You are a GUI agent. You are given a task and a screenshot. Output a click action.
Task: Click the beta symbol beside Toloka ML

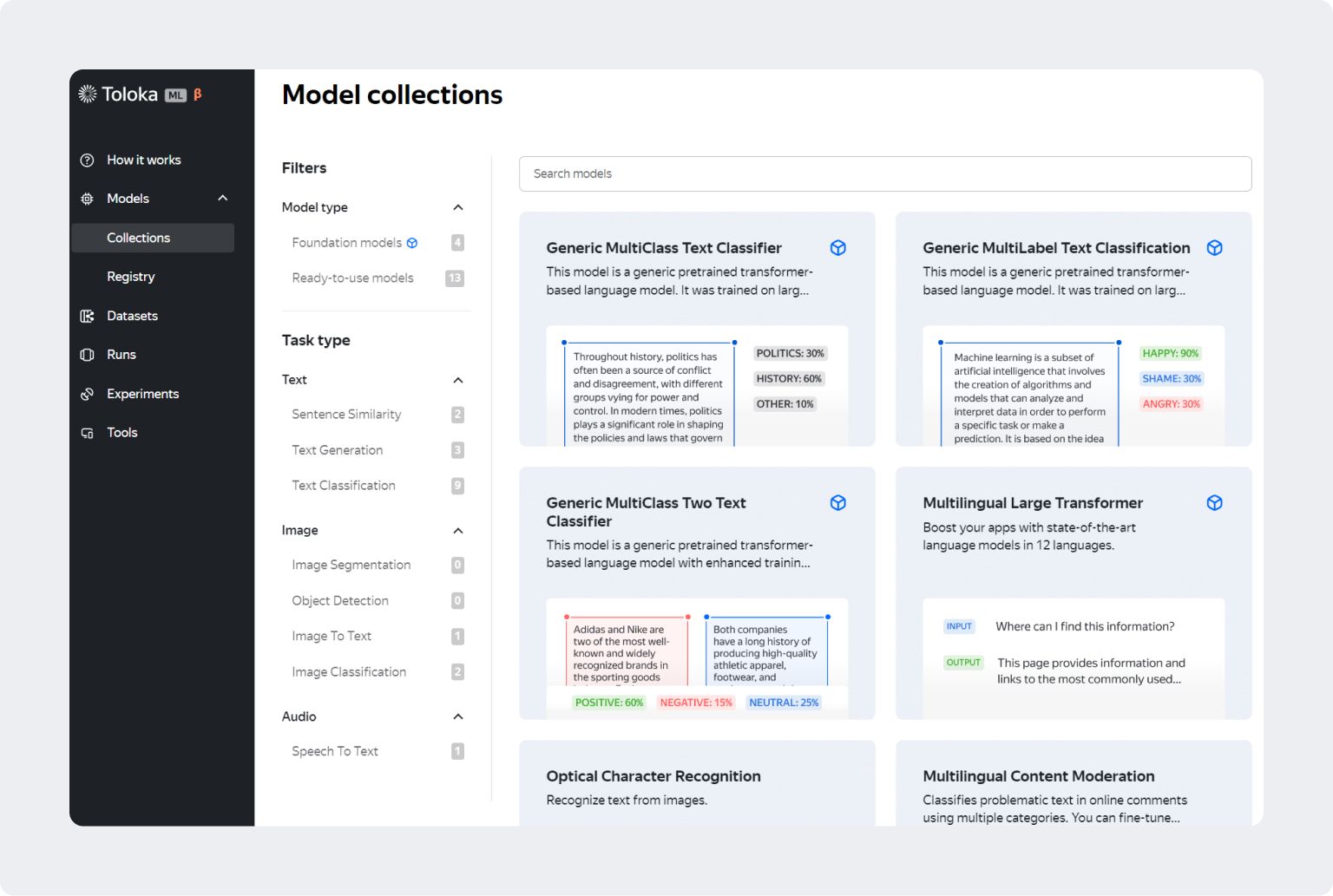[x=198, y=94]
